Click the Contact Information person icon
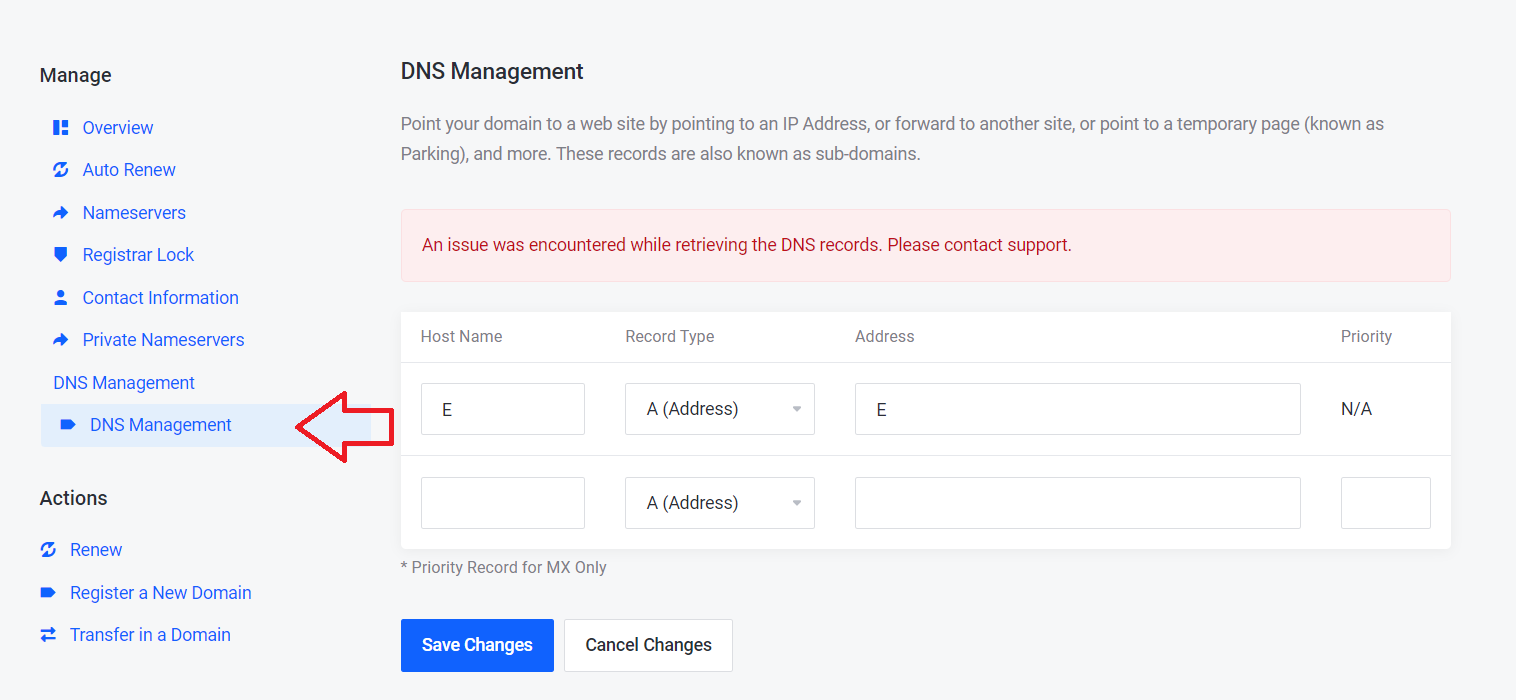The height and width of the screenshot is (700, 1516). (x=60, y=298)
